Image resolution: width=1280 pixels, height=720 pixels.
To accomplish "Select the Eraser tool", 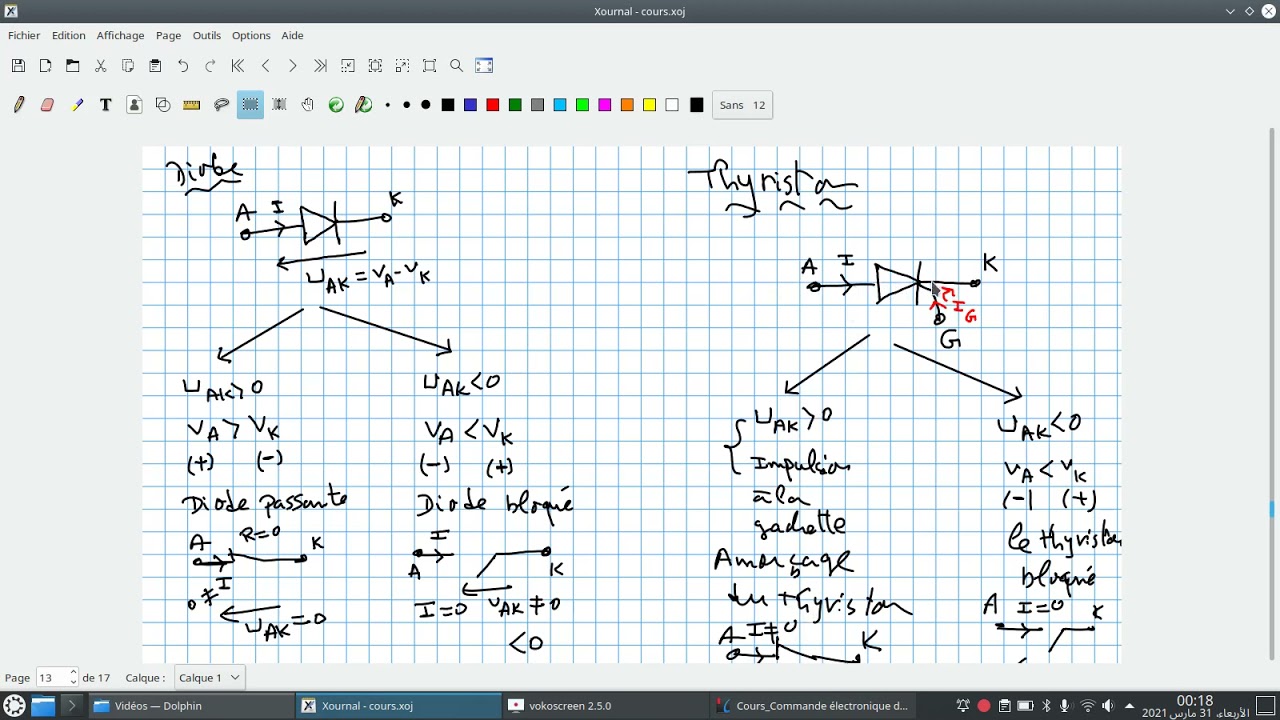I will pyautogui.click(x=47, y=105).
